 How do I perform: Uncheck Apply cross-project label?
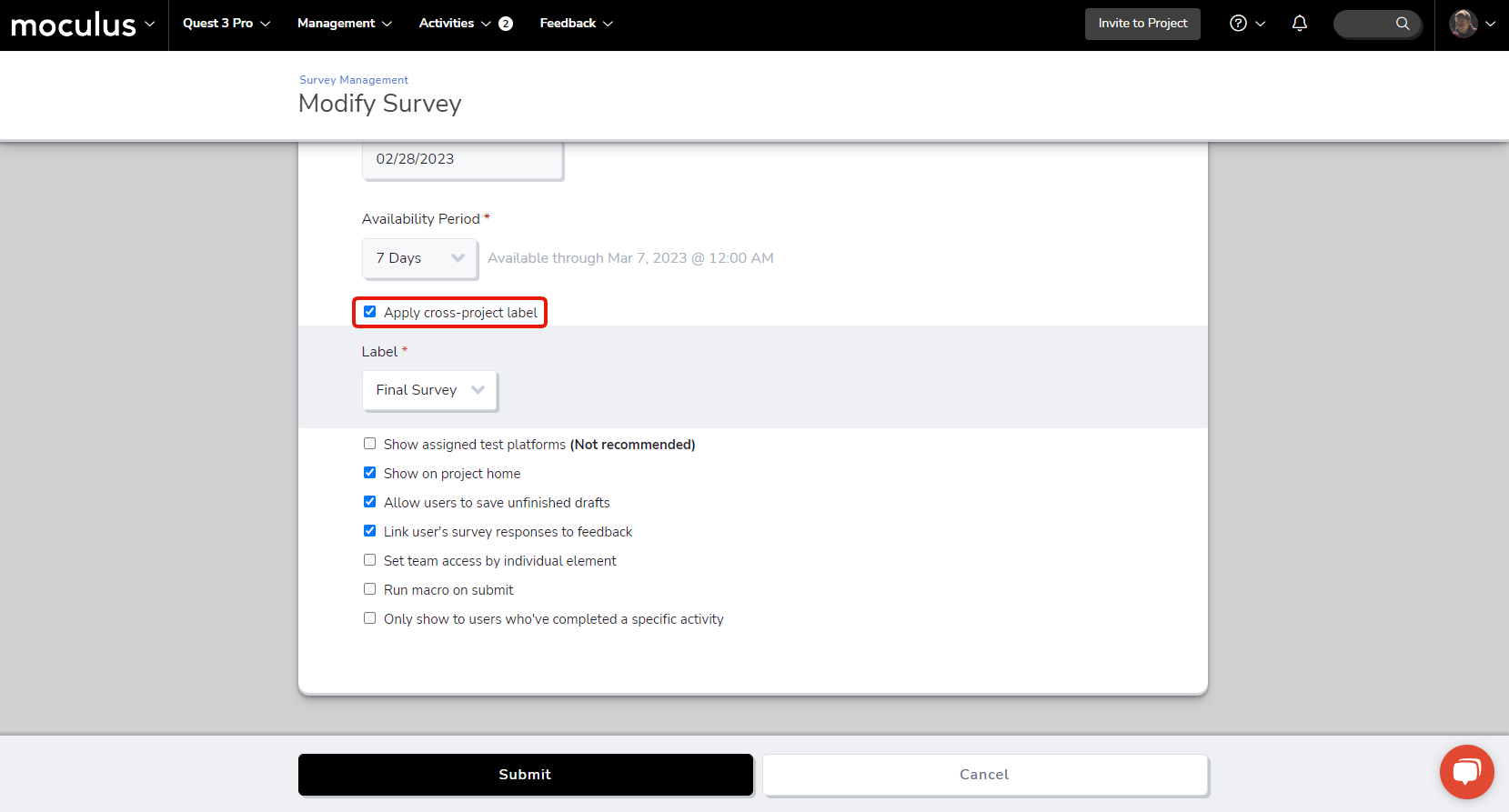369,312
